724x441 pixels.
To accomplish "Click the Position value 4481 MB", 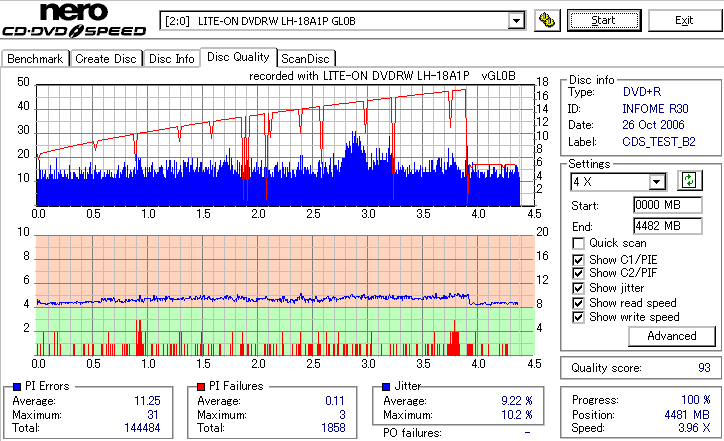I will (x=688, y=415).
